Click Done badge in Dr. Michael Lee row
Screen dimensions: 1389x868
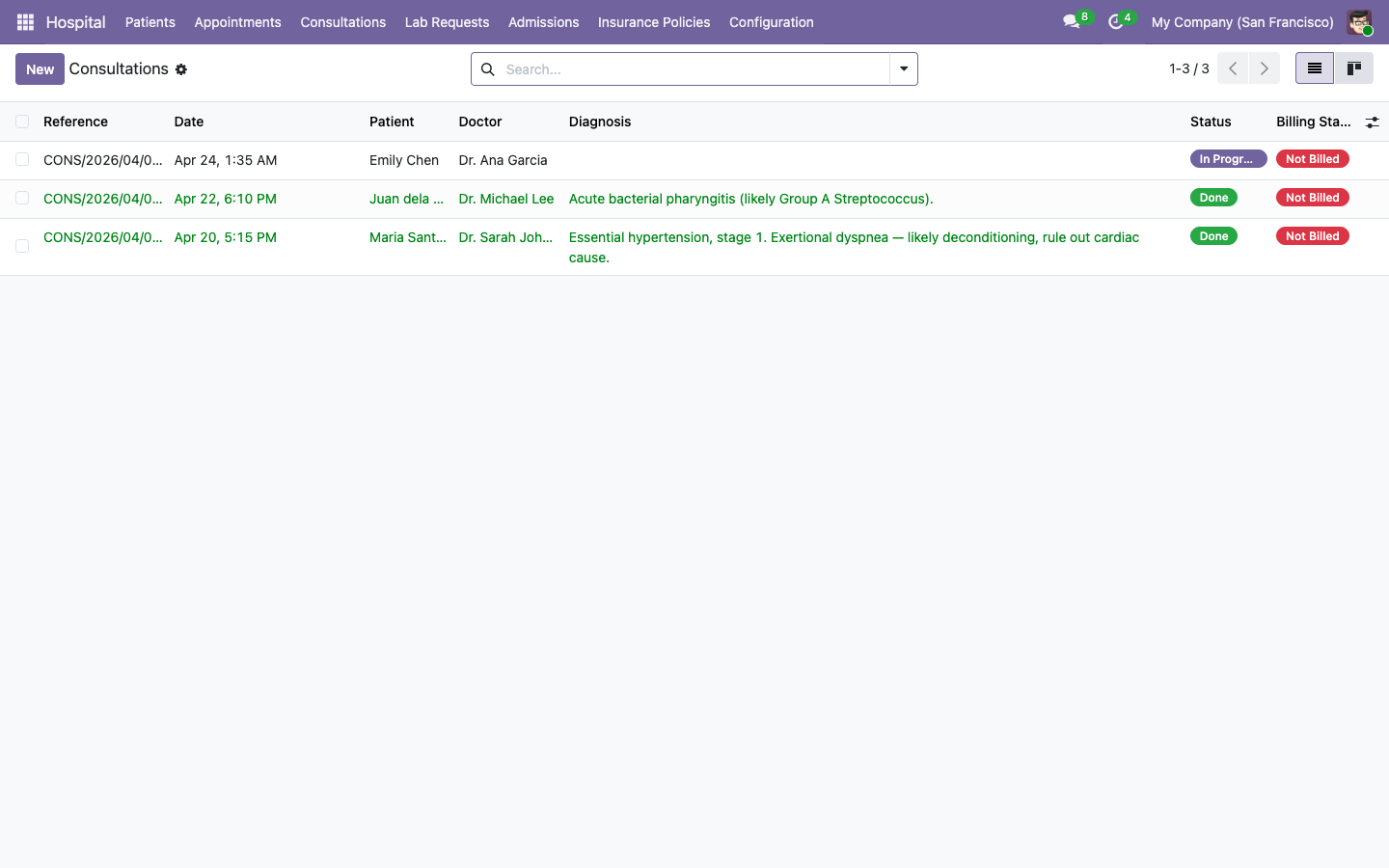(1213, 198)
